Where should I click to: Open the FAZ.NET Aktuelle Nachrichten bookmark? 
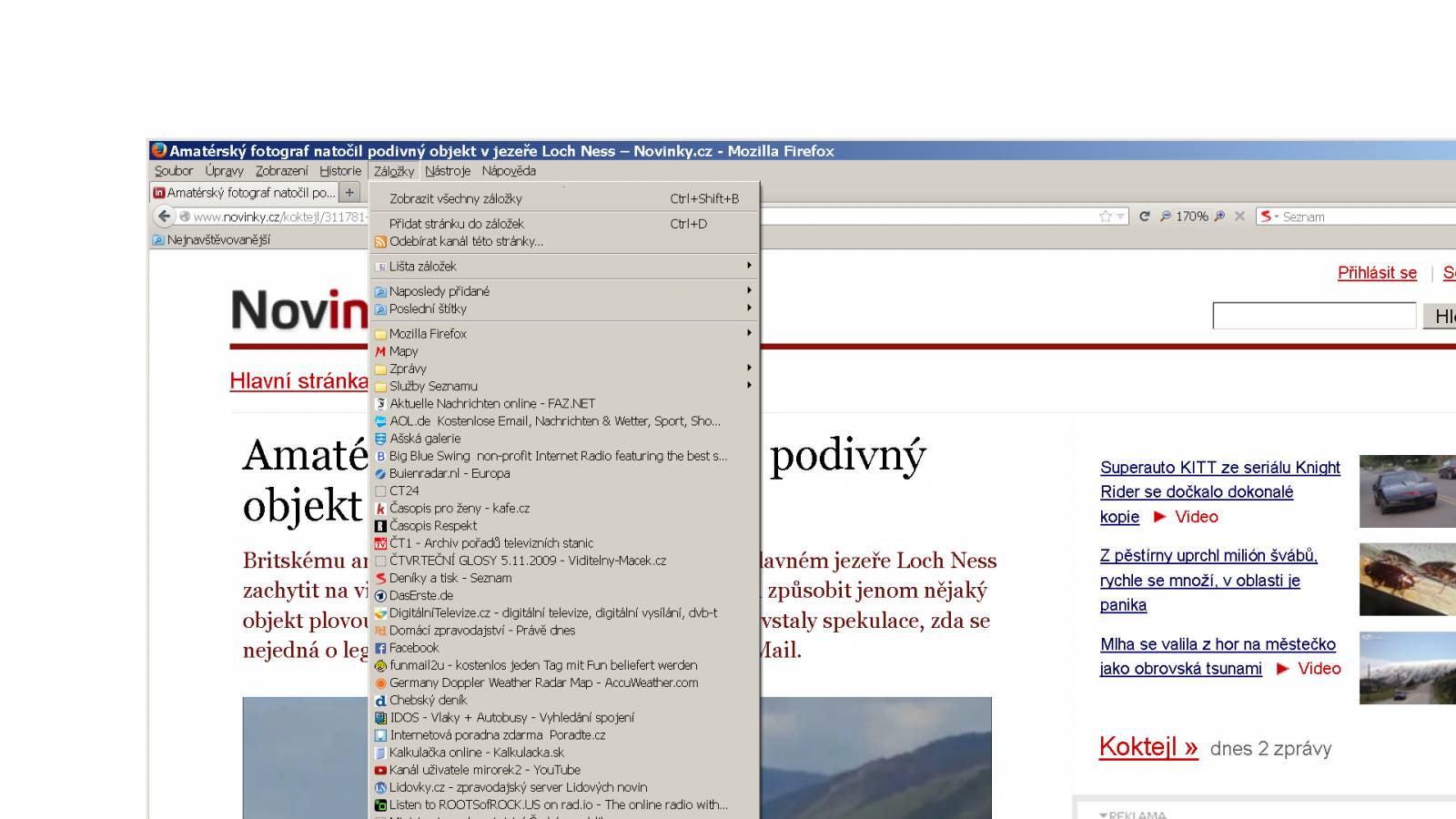point(564,403)
